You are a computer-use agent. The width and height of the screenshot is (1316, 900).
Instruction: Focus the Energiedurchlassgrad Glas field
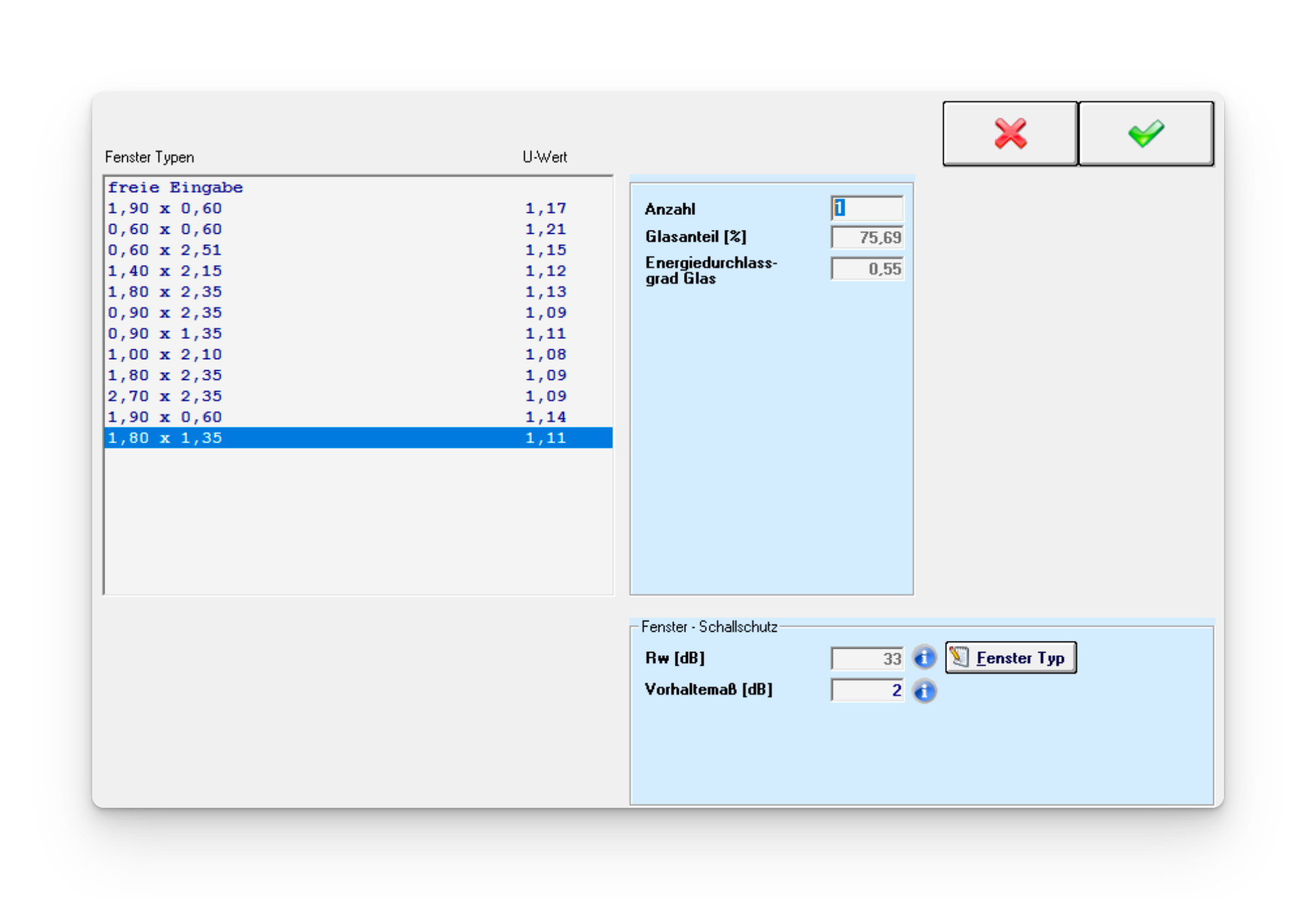(867, 269)
